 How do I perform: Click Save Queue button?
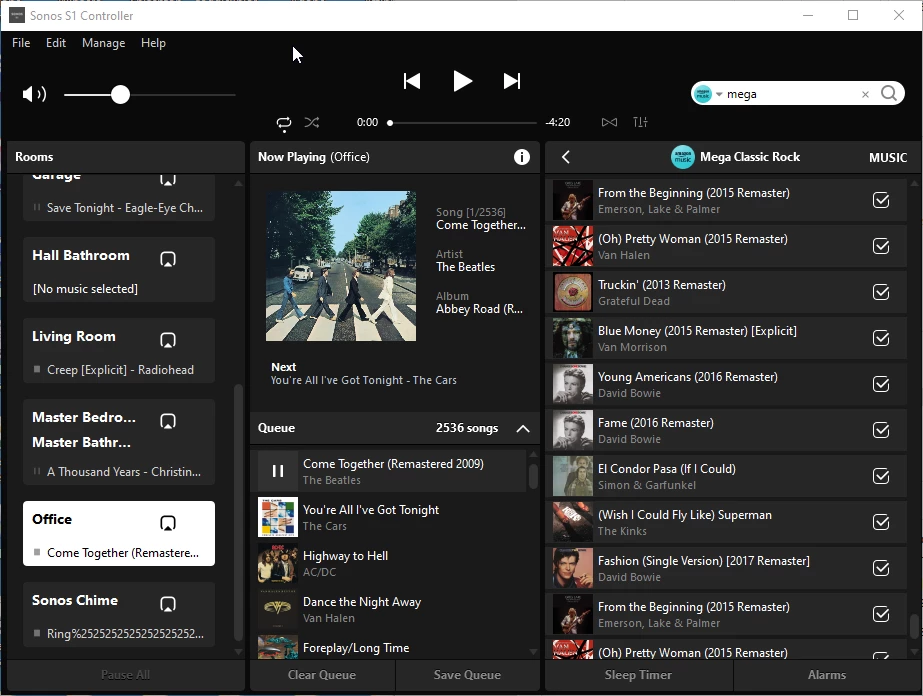[467, 675]
